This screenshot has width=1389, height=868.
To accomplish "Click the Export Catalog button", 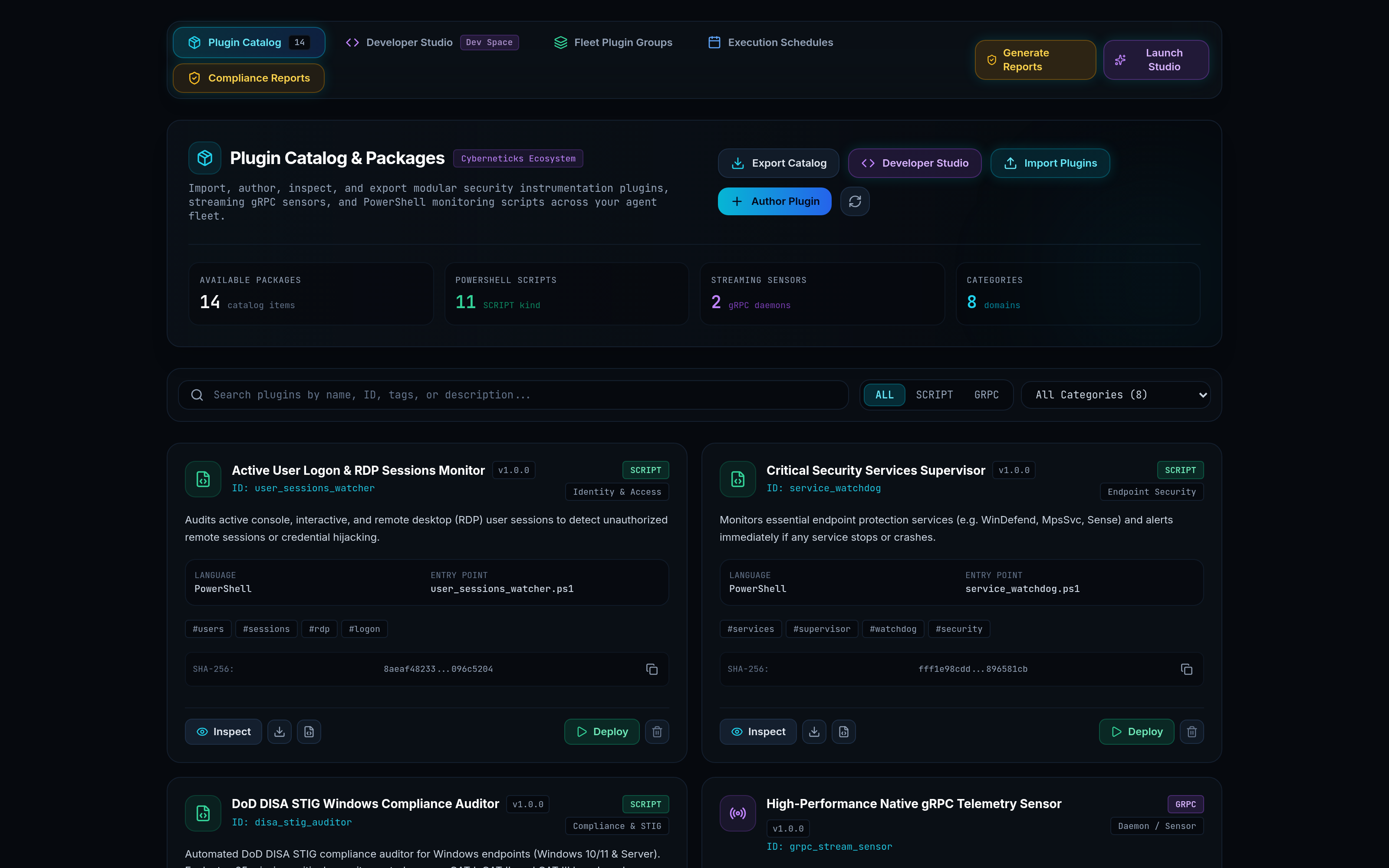I will click(x=778, y=163).
